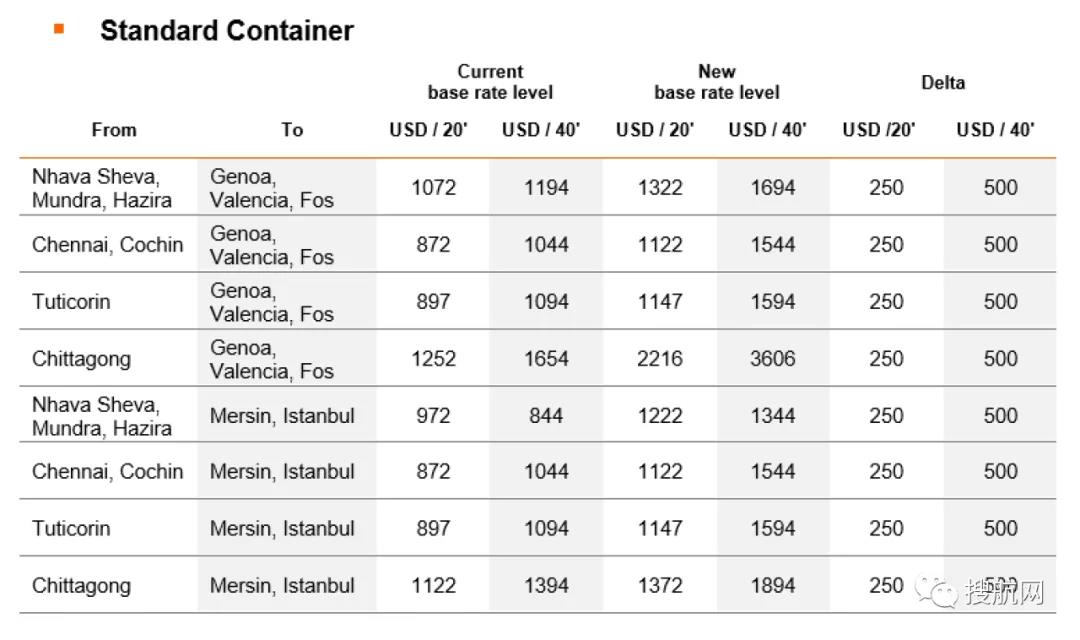Image resolution: width=1080 pixels, height=640 pixels.
Task: Select the 1654 current rate cell
Action: (x=546, y=358)
